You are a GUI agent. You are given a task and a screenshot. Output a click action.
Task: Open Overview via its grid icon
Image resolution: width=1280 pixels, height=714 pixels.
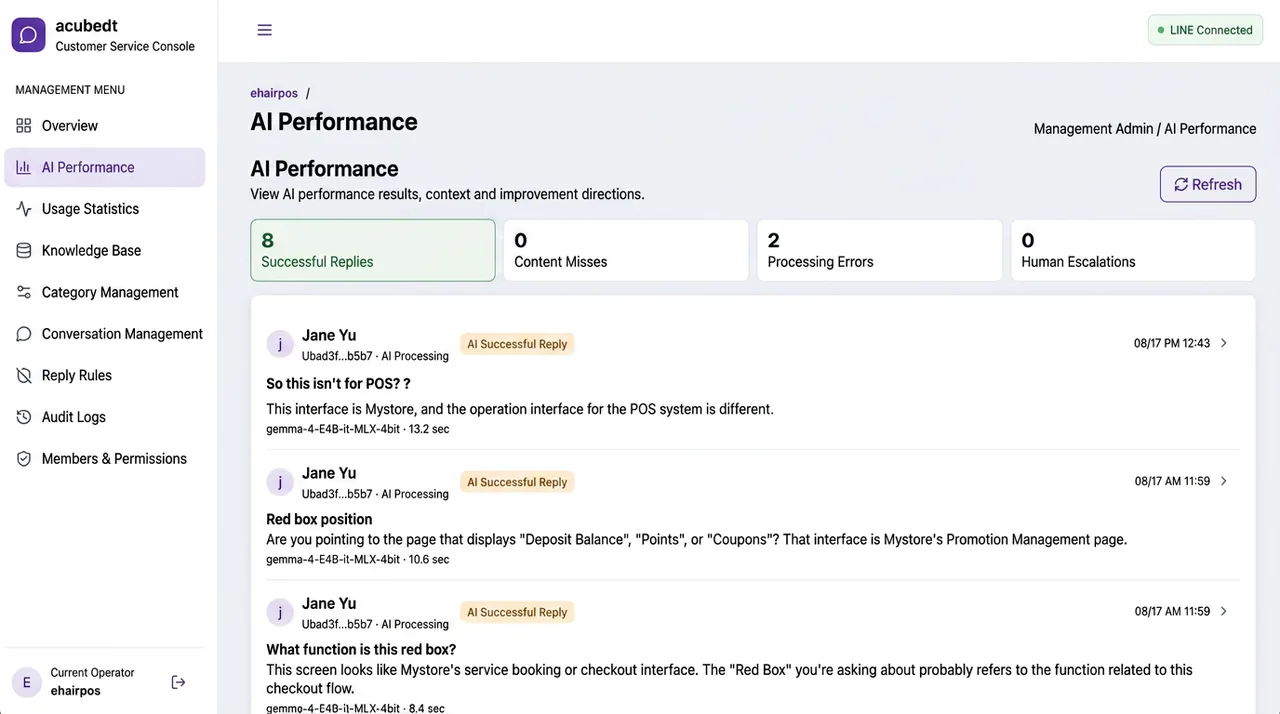point(24,126)
